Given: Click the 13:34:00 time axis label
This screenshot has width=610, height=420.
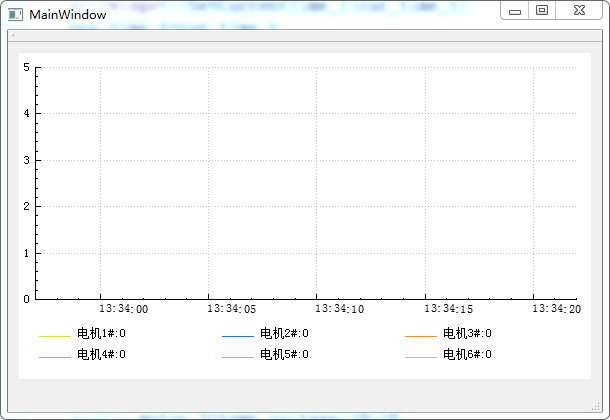Looking at the screenshot, I should pyautogui.click(x=124, y=309).
